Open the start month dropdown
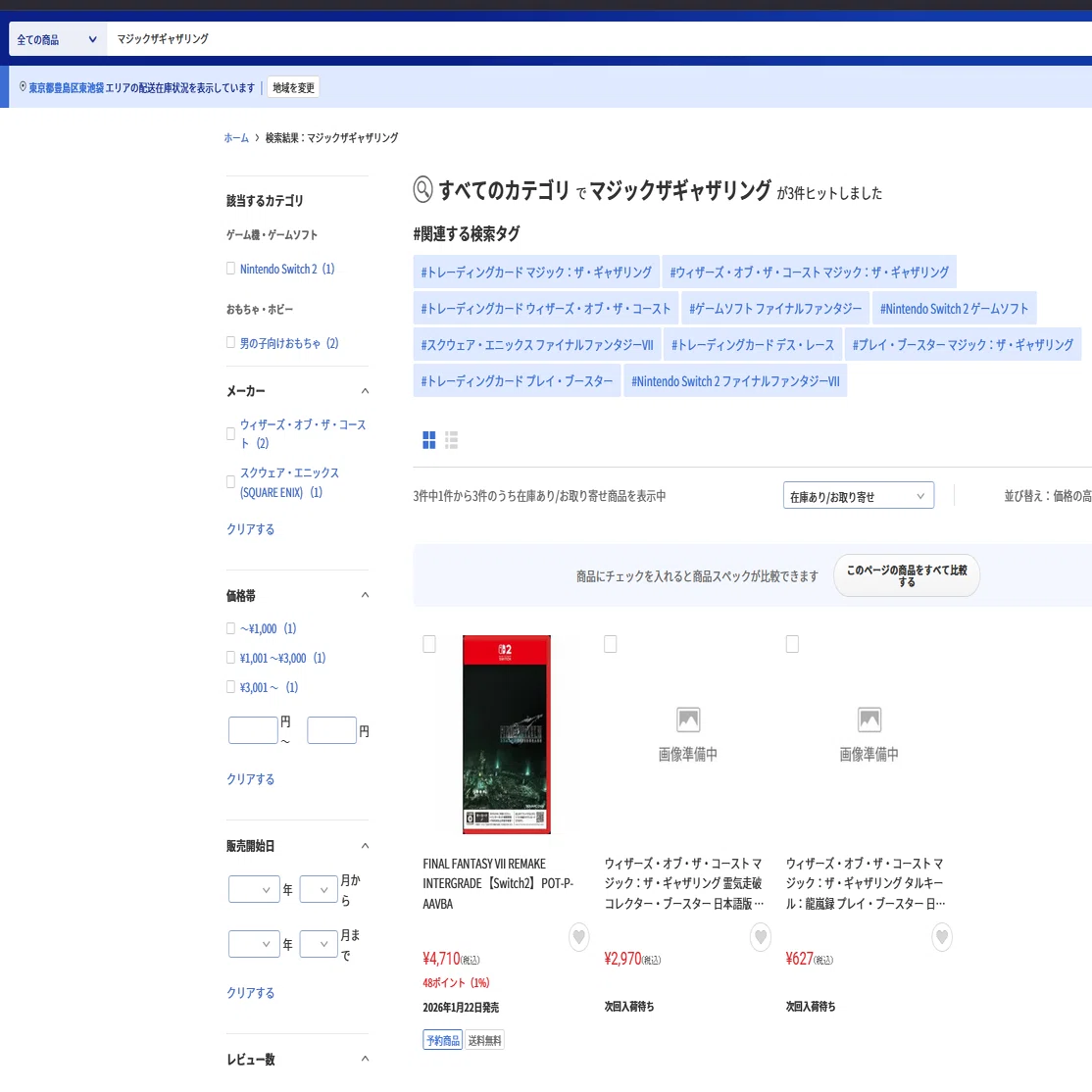 pos(319,889)
